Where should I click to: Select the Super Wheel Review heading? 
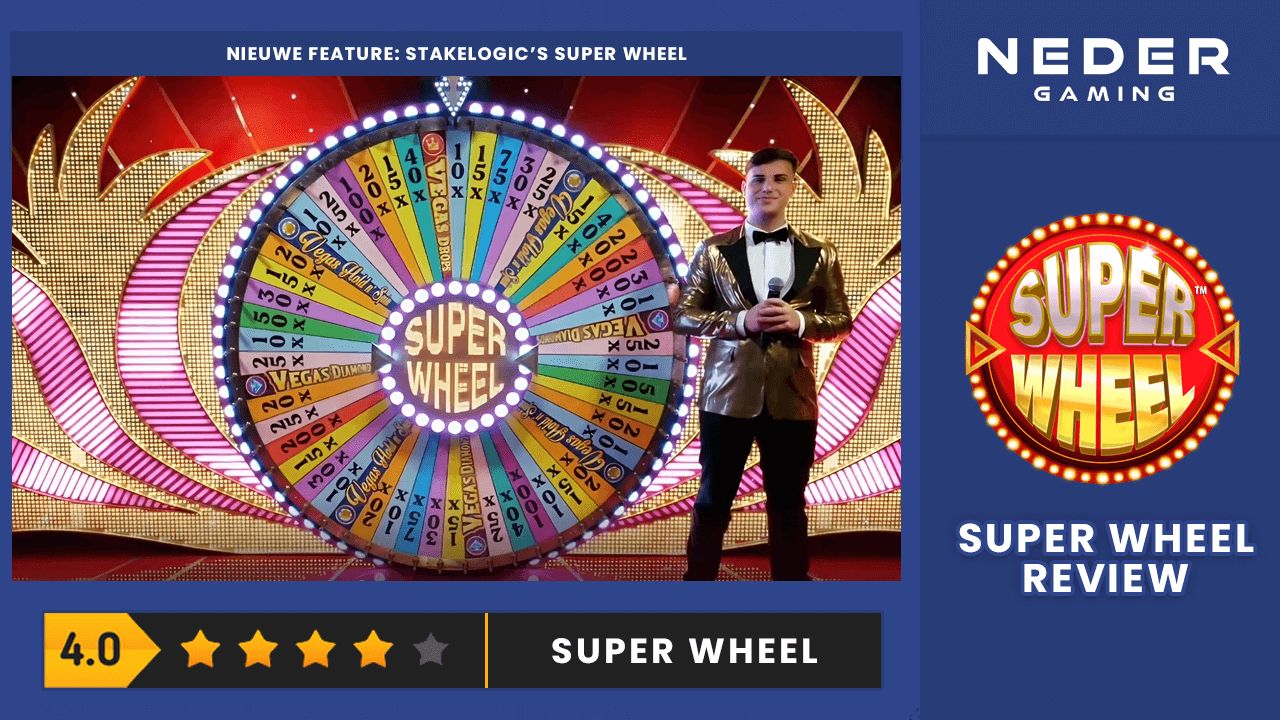click(x=1106, y=558)
